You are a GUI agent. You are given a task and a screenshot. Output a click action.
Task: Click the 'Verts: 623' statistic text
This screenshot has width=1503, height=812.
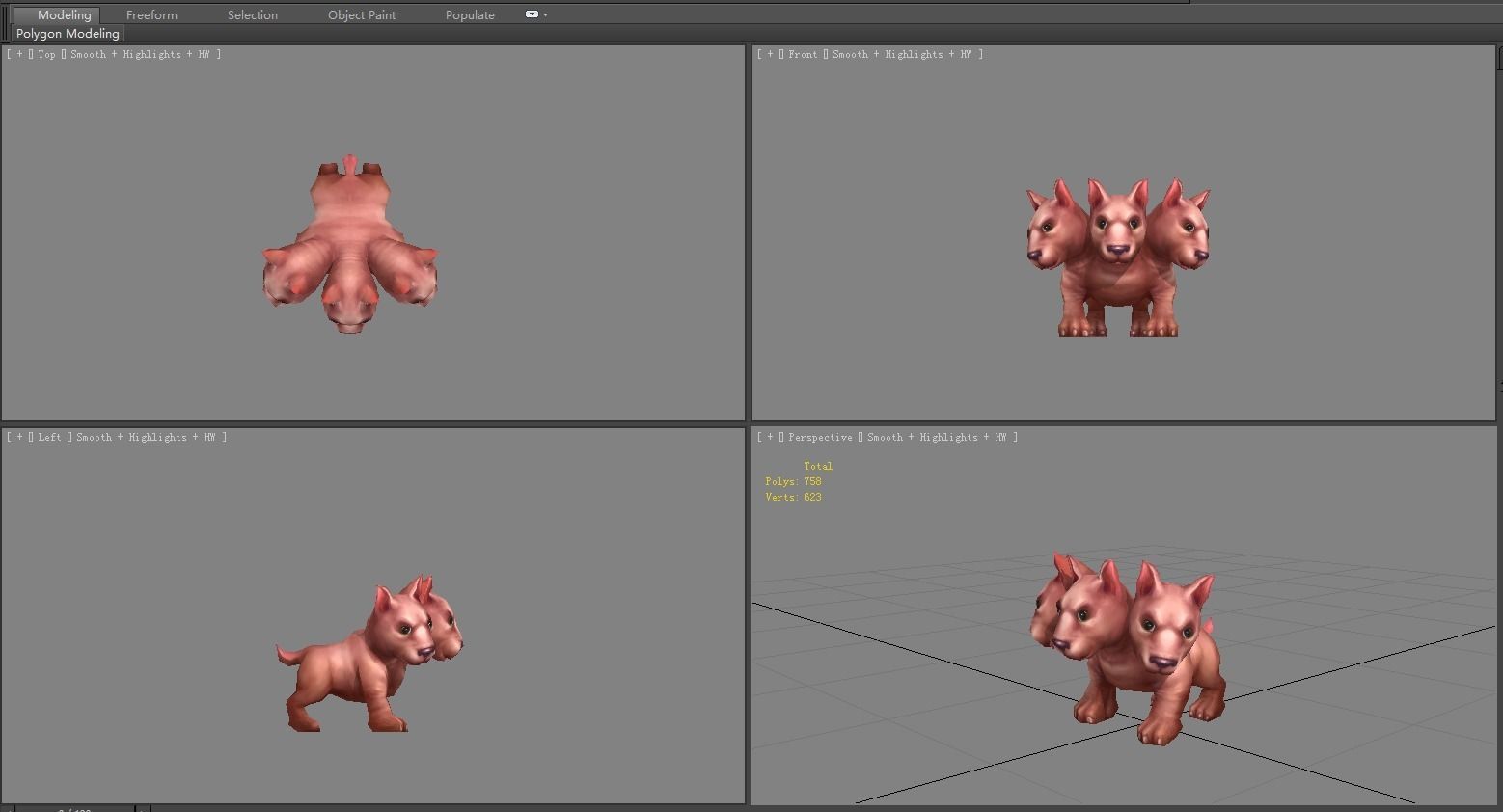793,497
